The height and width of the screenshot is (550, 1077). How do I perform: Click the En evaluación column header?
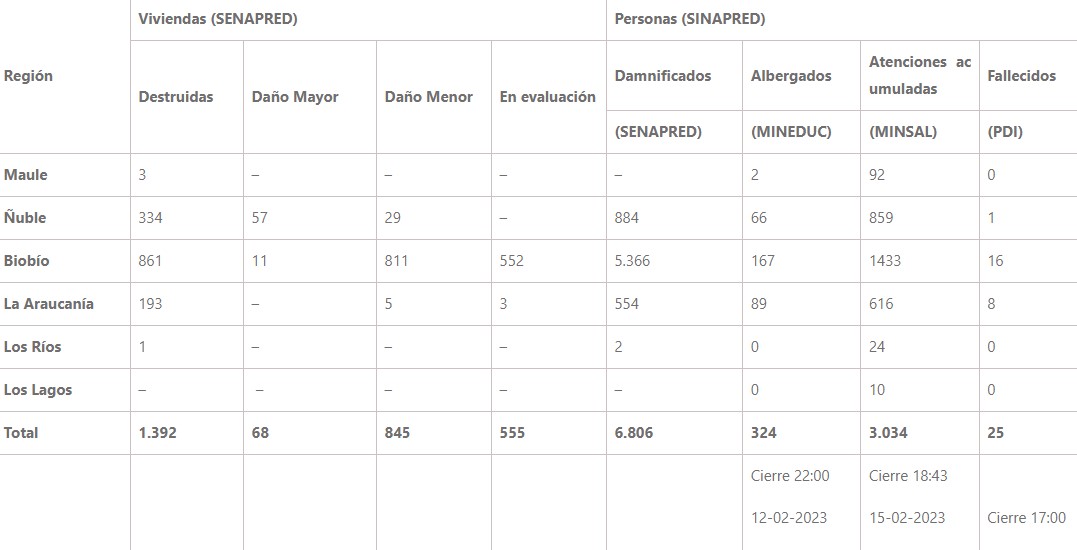(547, 97)
